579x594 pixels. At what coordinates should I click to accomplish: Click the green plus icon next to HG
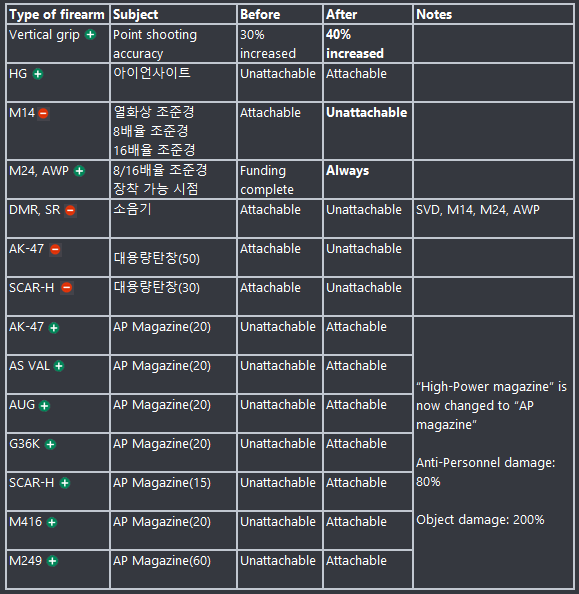click(x=38, y=74)
